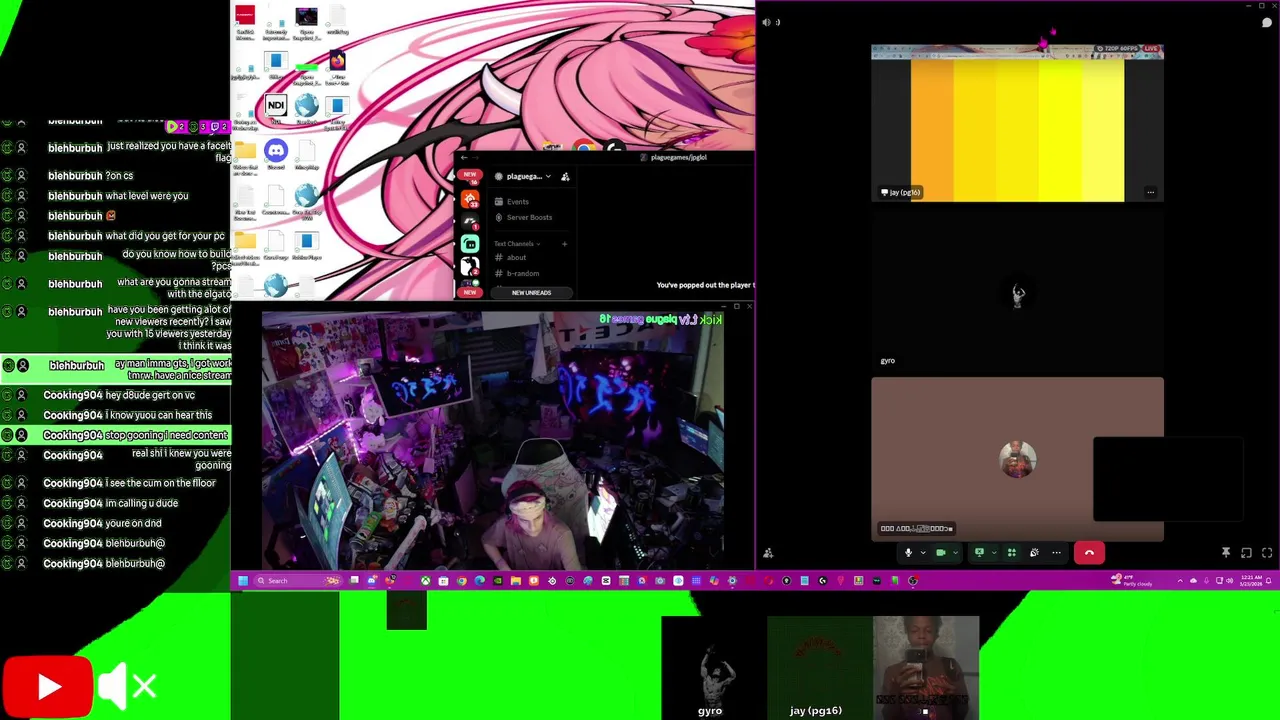Screen dimensions: 1280x720
Task: Open NVIDIA app from the taskbar
Action: [x=498, y=580]
